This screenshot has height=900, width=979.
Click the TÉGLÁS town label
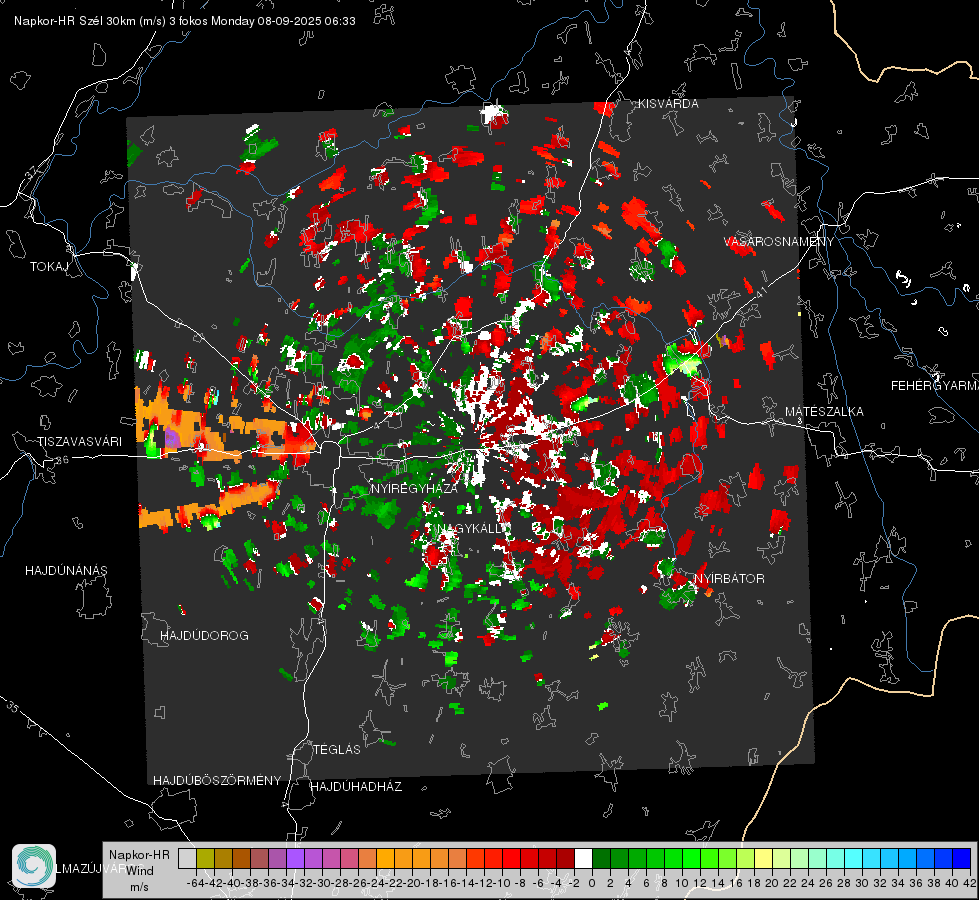337,749
